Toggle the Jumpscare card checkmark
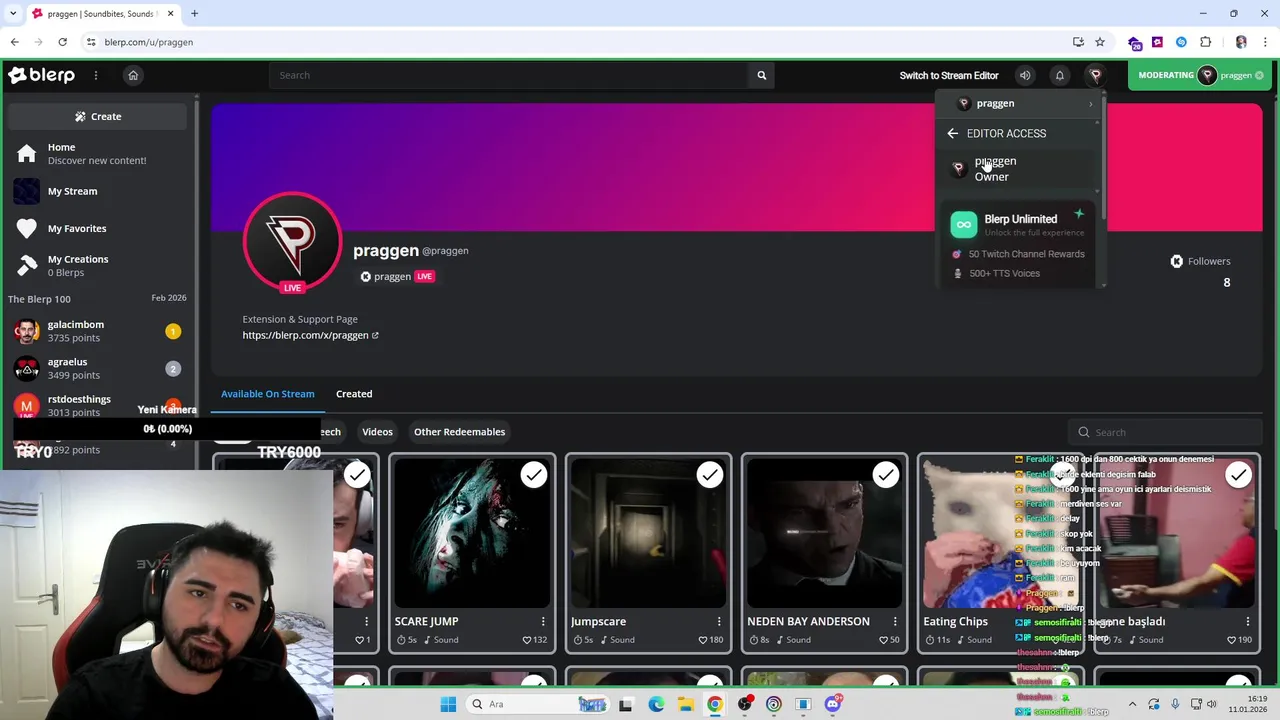Screen dimensions: 1280x720 click(710, 475)
